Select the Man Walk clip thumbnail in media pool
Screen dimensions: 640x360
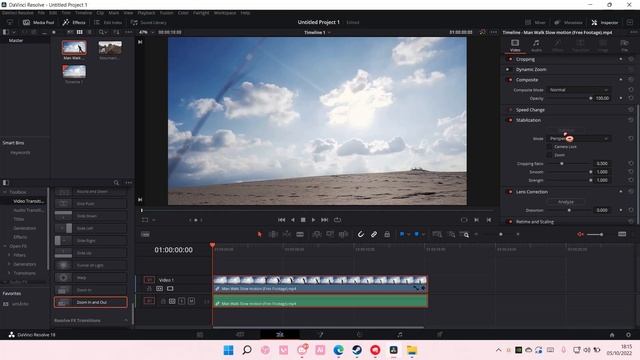coord(74,48)
